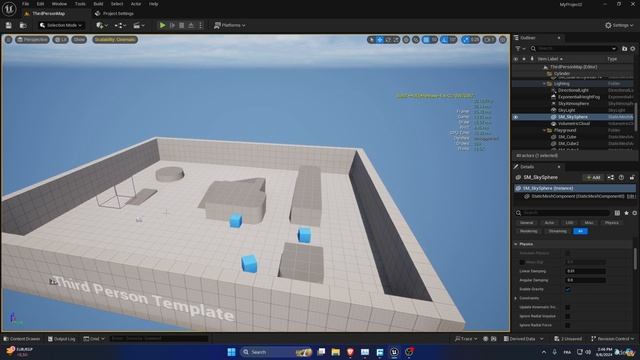Select SkyAtmosphere in Outliner
The height and width of the screenshot is (360, 640).
pyautogui.click(x=573, y=104)
